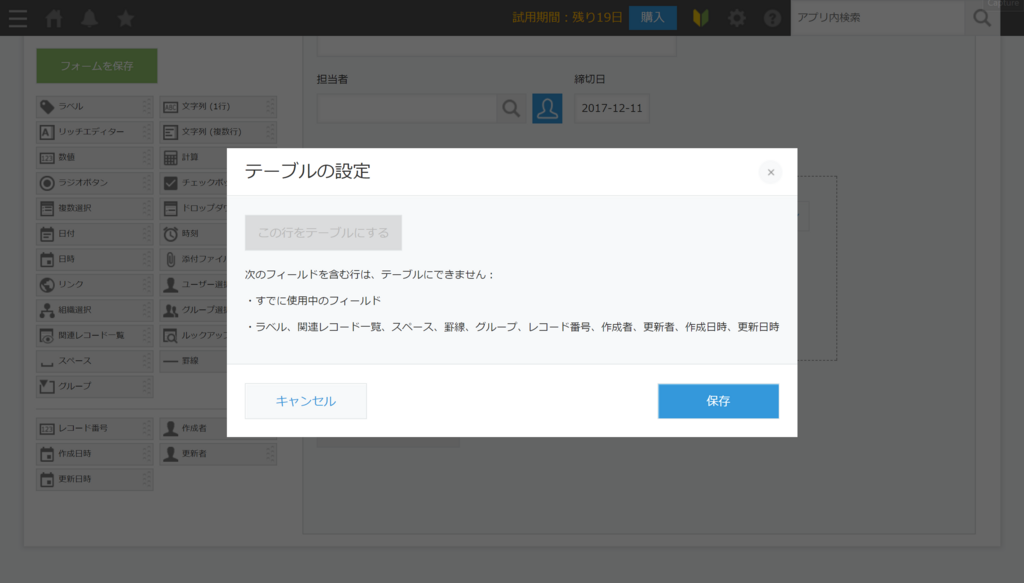Image resolution: width=1024 pixels, height=583 pixels.
Task: Select the 更新者 field item
Action: click(218, 454)
